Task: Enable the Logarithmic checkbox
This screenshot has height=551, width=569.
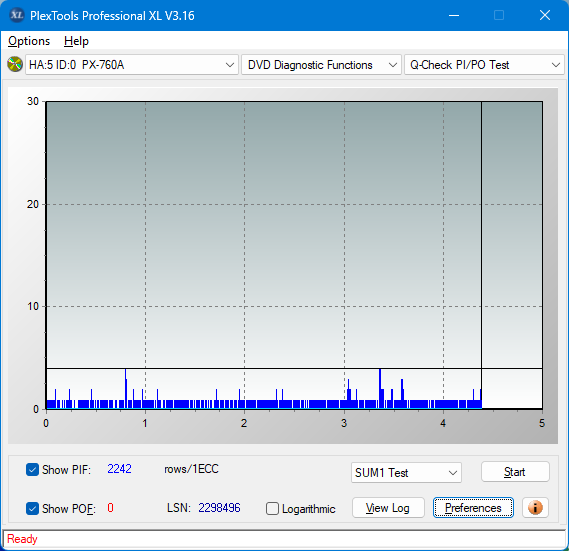Action: (272, 509)
